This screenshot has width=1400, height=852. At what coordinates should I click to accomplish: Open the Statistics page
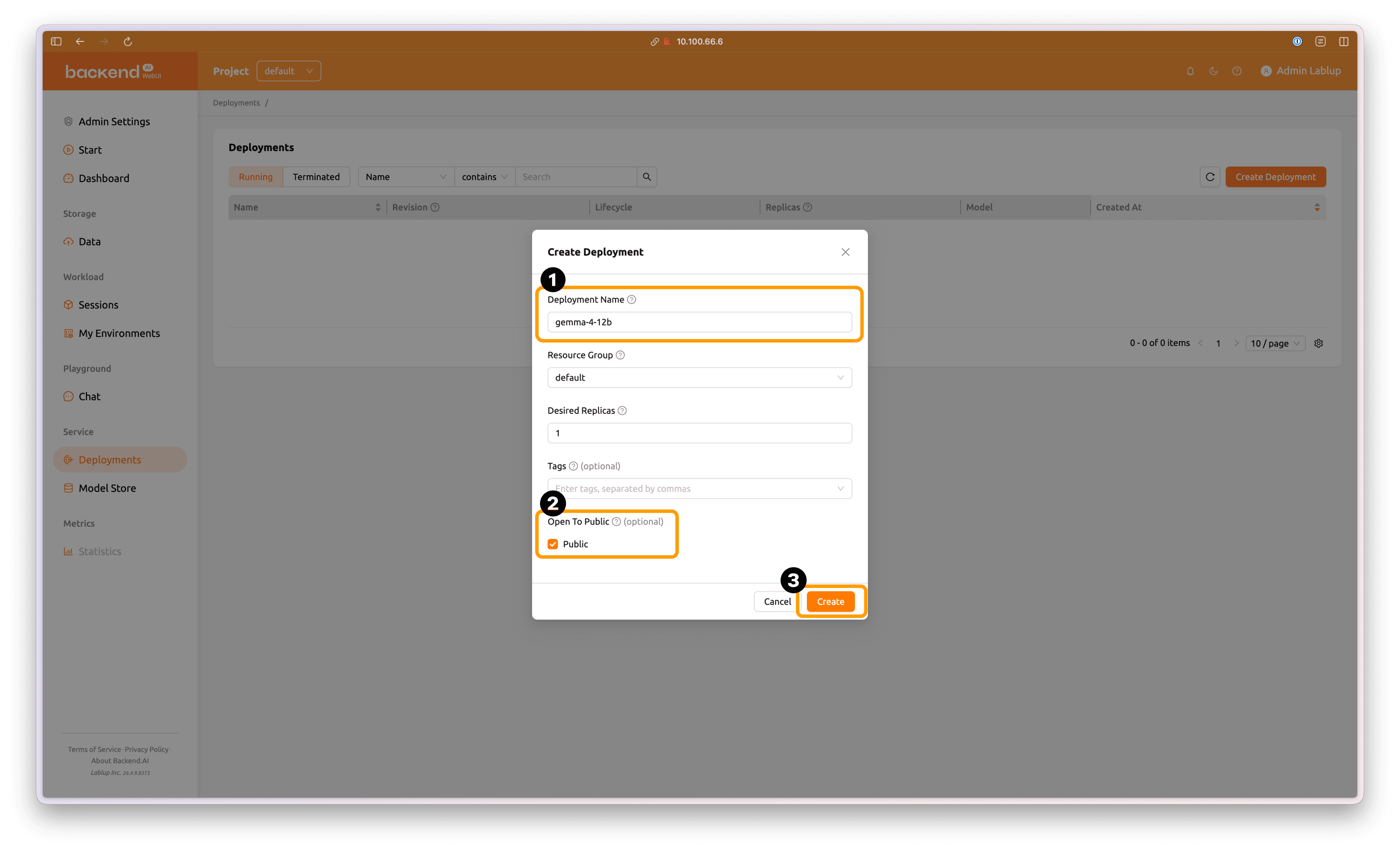[92, 551]
